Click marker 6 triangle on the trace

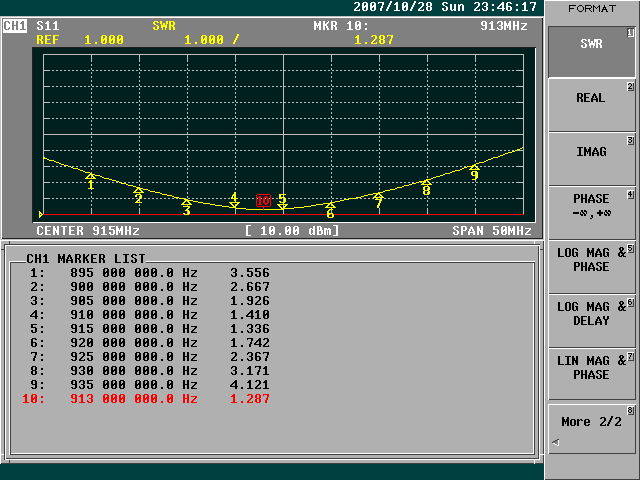click(x=330, y=204)
